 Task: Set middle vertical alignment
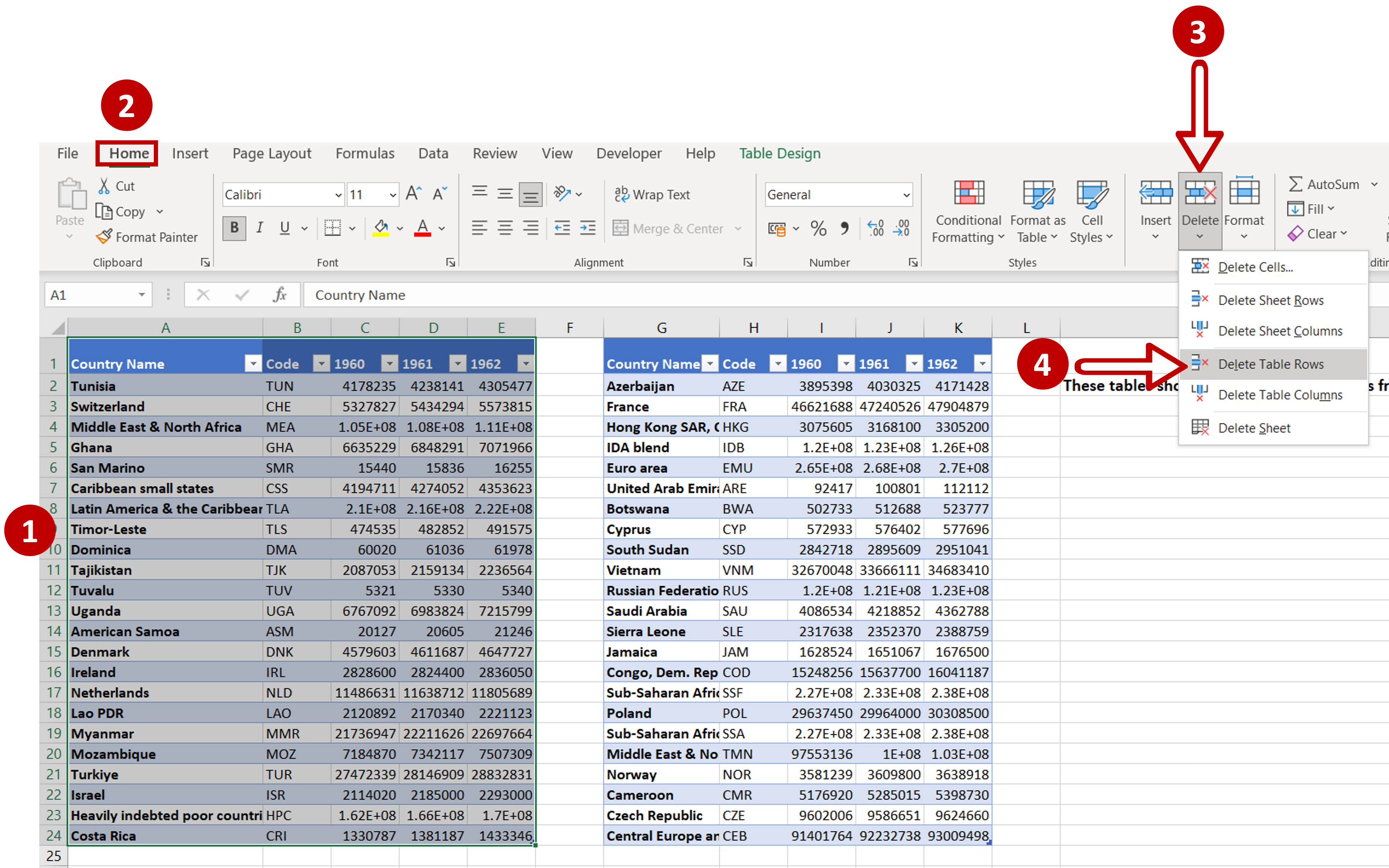point(505,194)
